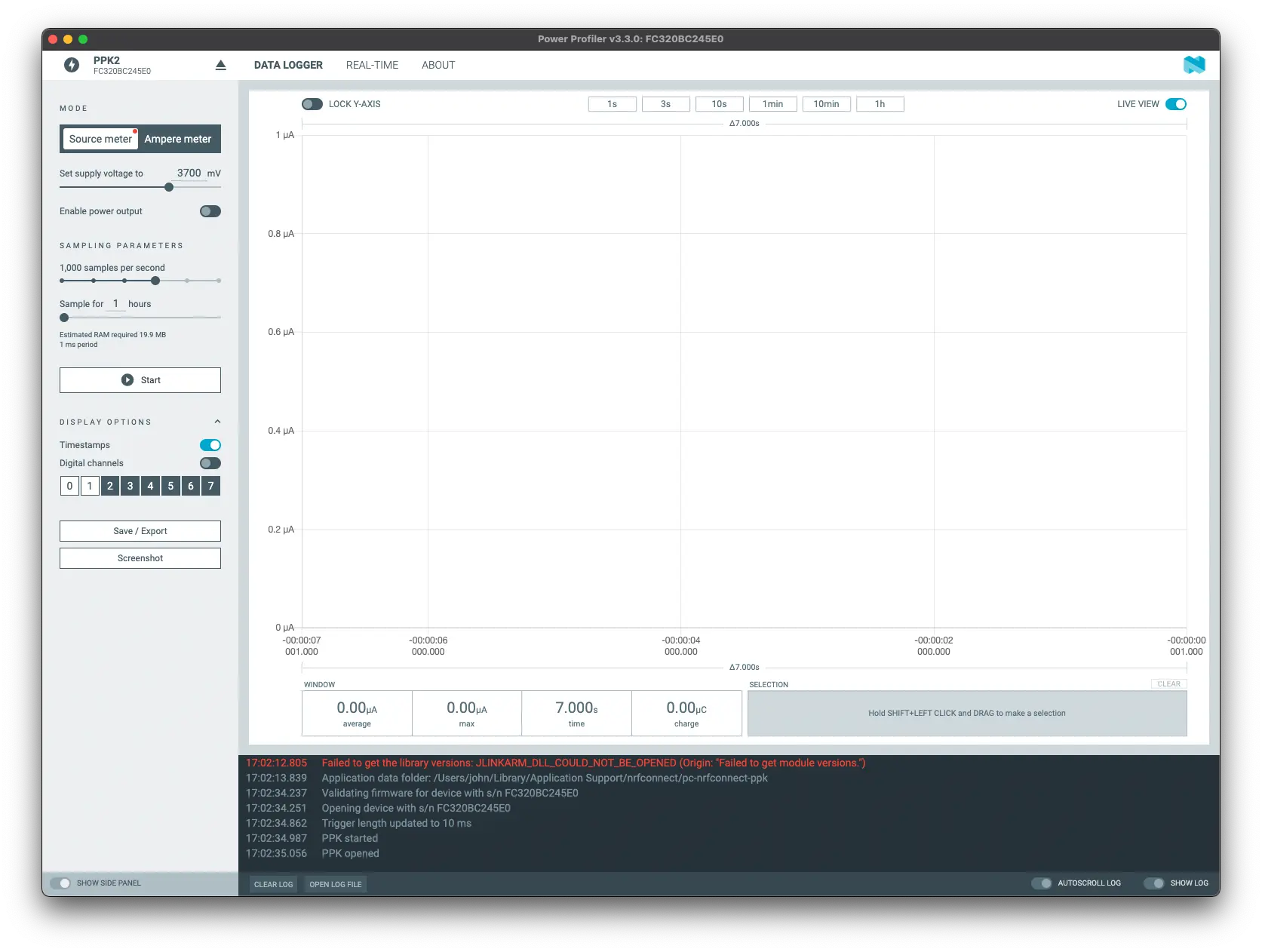Click the supply voltage slider handle
The width and height of the screenshot is (1262, 952).
[x=169, y=187]
